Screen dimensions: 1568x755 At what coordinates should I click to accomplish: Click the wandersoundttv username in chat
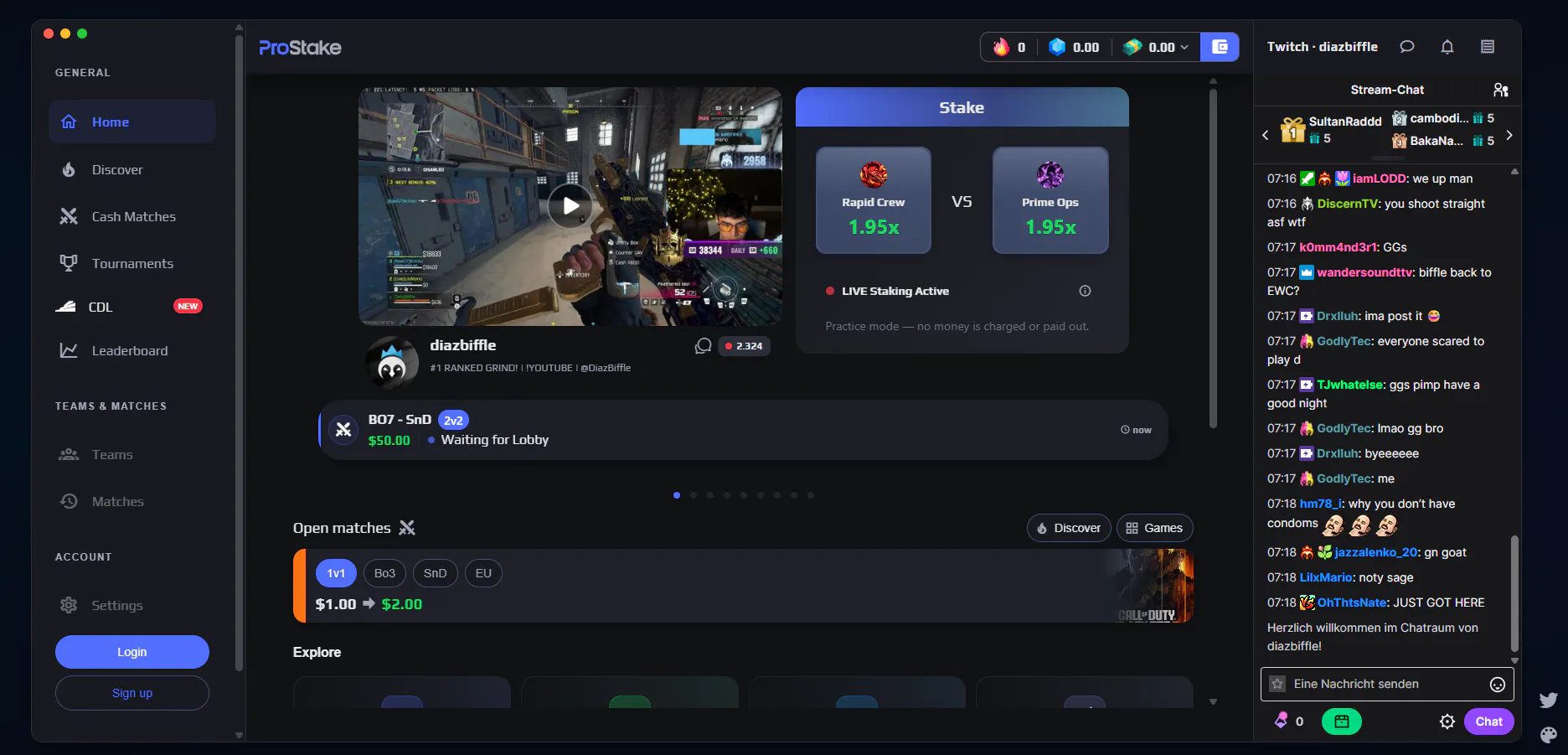[1364, 272]
